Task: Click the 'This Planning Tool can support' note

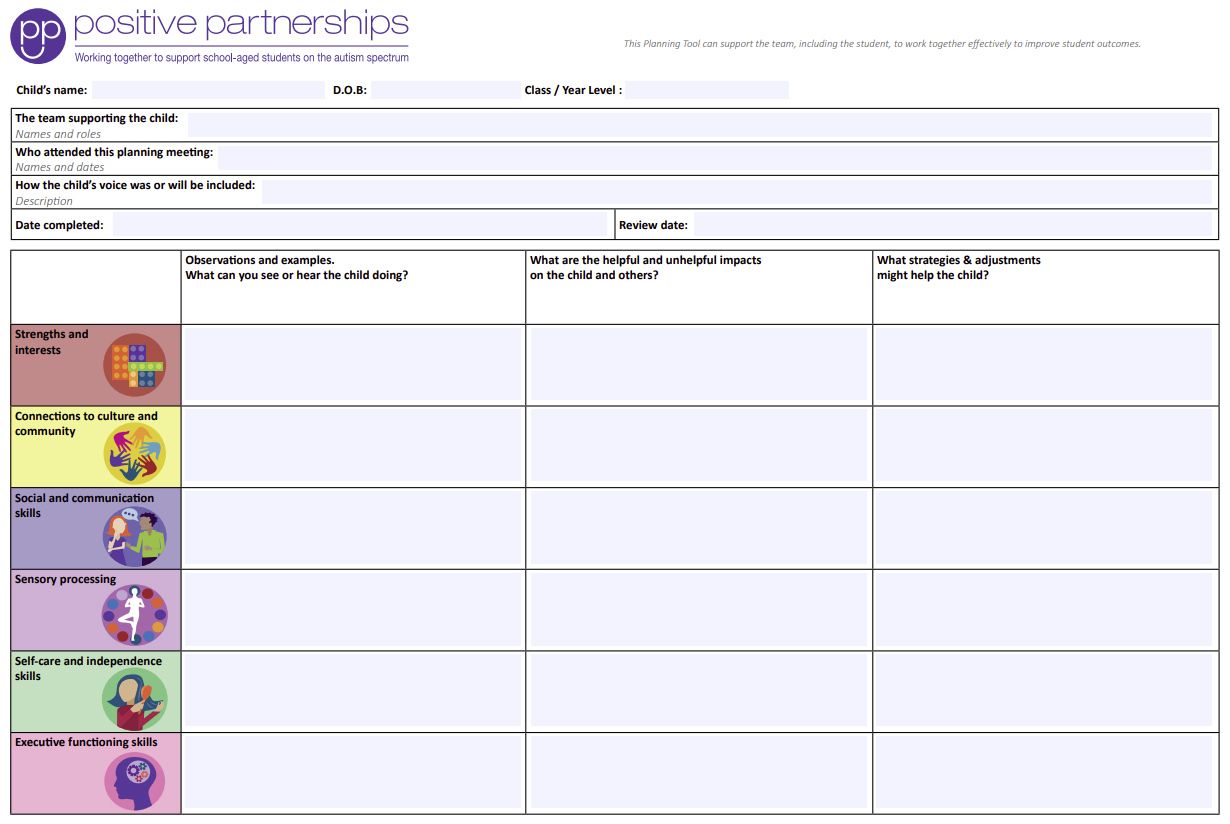Action: coord(882,44)
